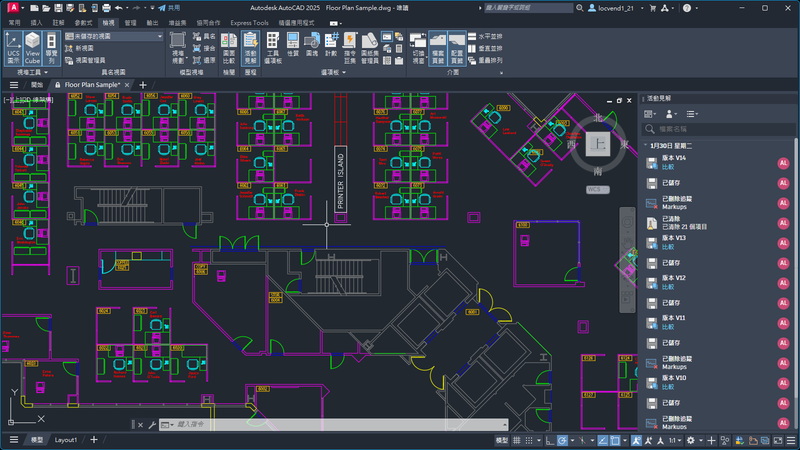Viewport: 800px width, 450px height.
Task: Click the Undo arrow in quick access toolbar
Action: point(119,8)
